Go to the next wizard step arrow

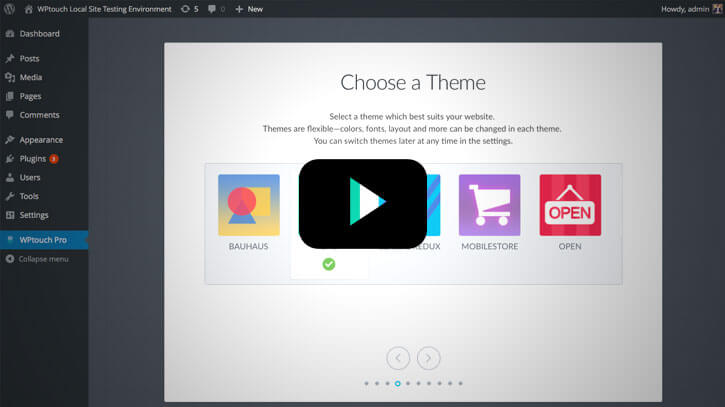(429, 358)
